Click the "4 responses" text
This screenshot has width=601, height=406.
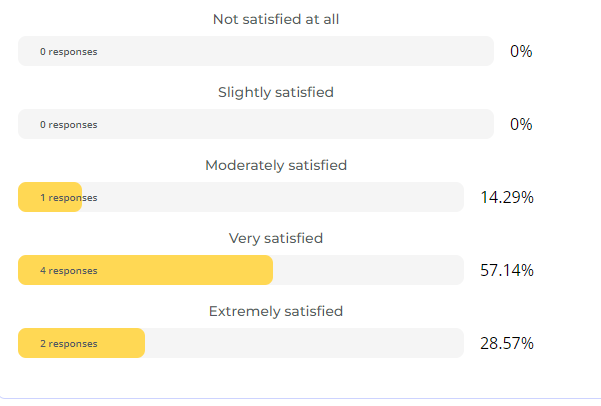click(x=69, y=271)
